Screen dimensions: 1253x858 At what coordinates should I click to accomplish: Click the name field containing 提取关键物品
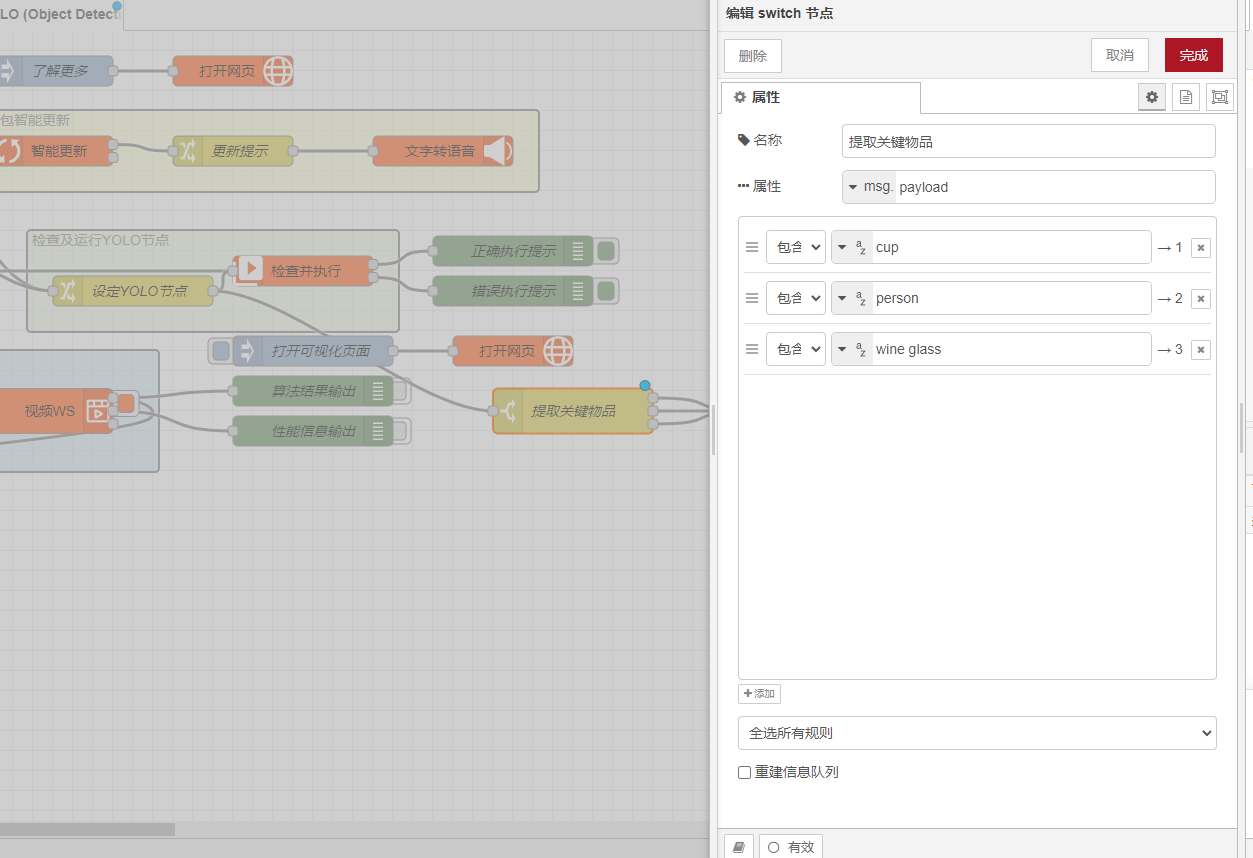[1028, 142]
